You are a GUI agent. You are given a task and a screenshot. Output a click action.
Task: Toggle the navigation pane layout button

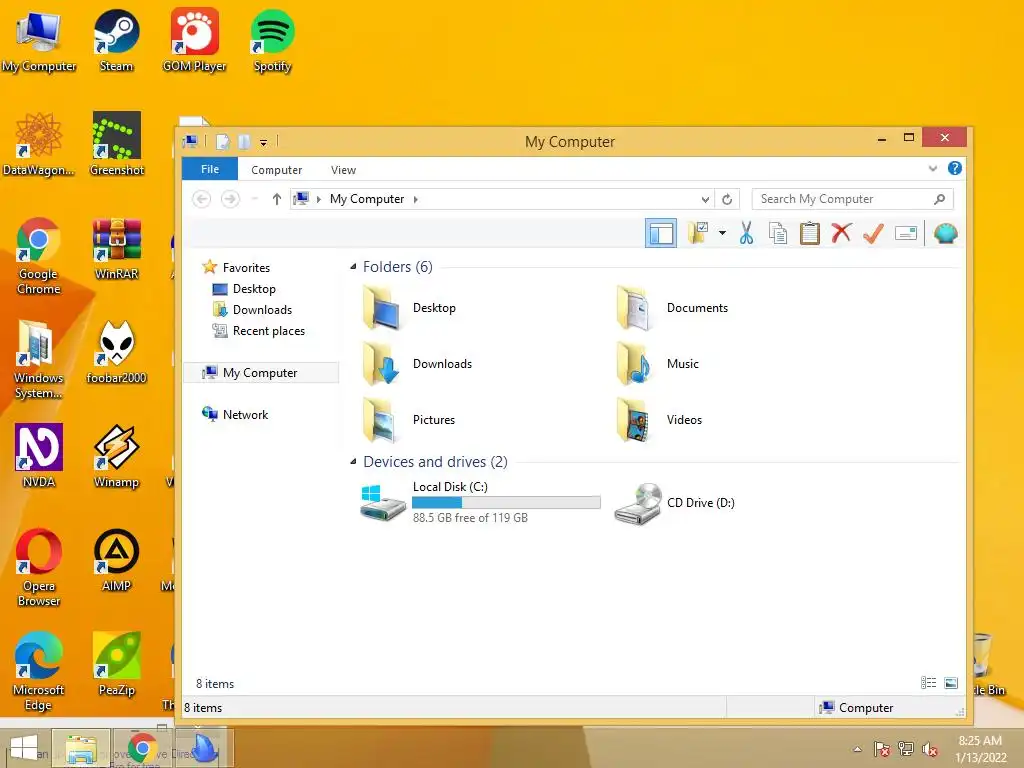(x=660, y=233)
